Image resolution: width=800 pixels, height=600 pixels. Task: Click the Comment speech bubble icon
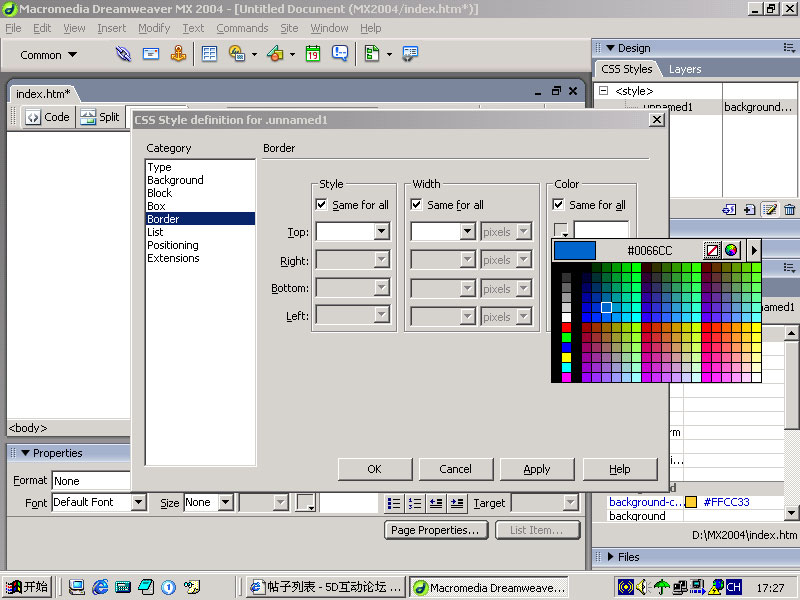(x=340, y=54)
